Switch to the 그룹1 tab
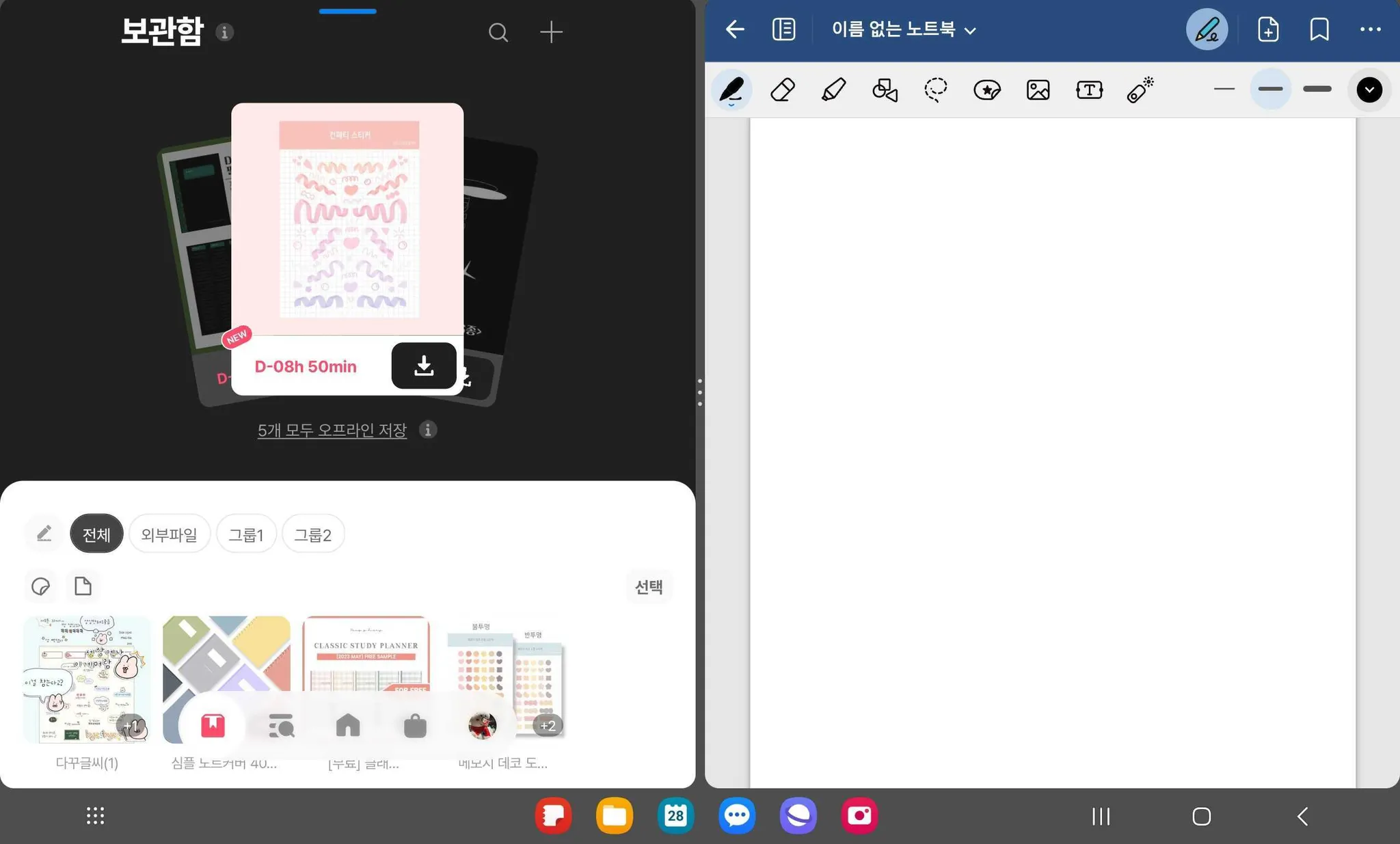Image resolution: width=1400 pixels, height=844 pixels. pyautogui.click(x=246, y=534)
